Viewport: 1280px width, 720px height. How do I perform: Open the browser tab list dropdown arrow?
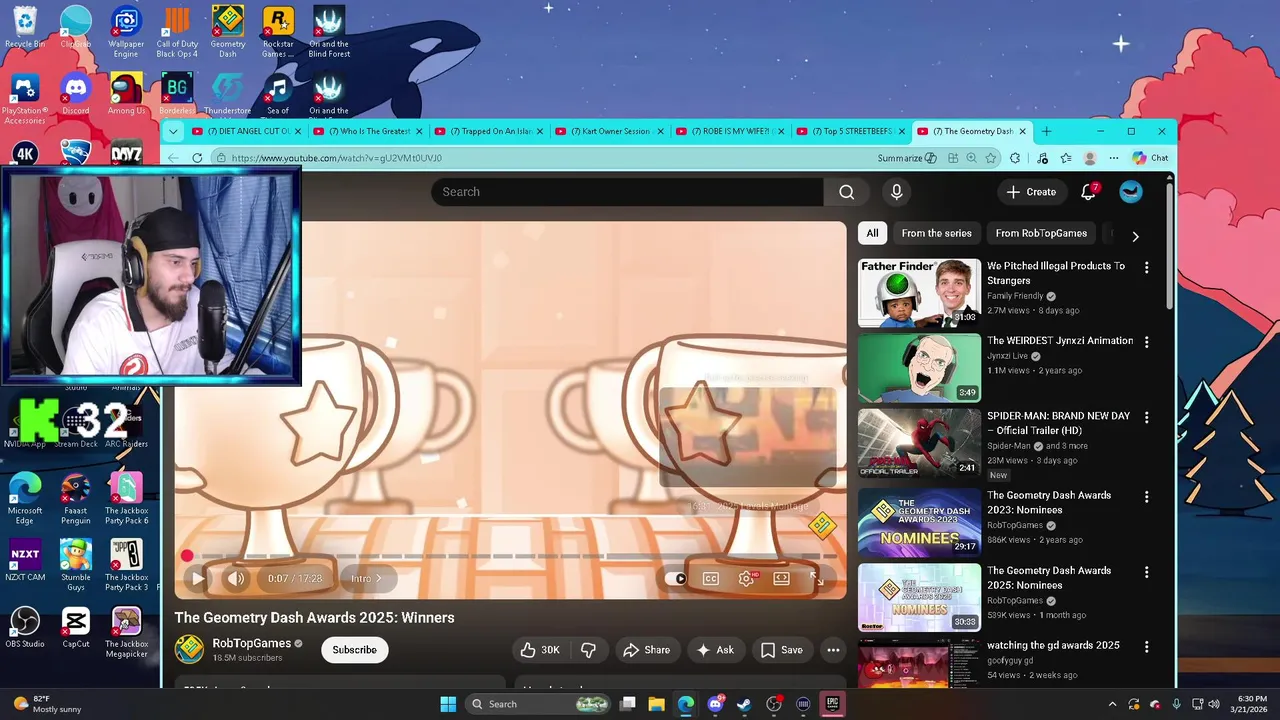coord(173,131)
